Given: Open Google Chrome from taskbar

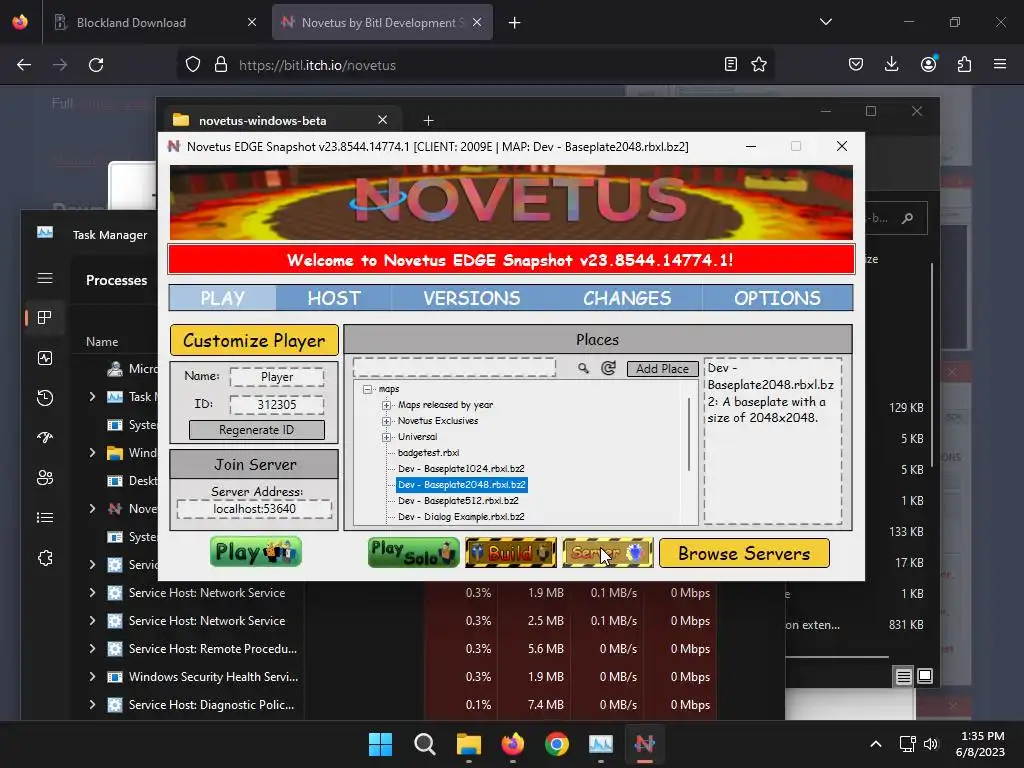Looking at the screenshot, I should pyautogui.click(x=556, y=744).
